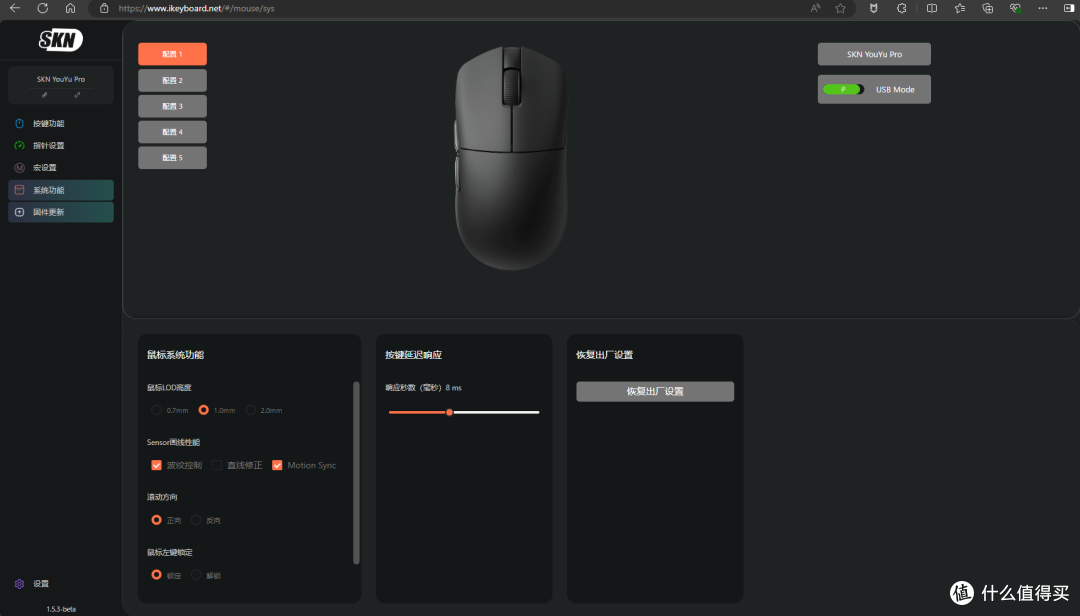
Task: Open browser home page
Action: (70, 8)
